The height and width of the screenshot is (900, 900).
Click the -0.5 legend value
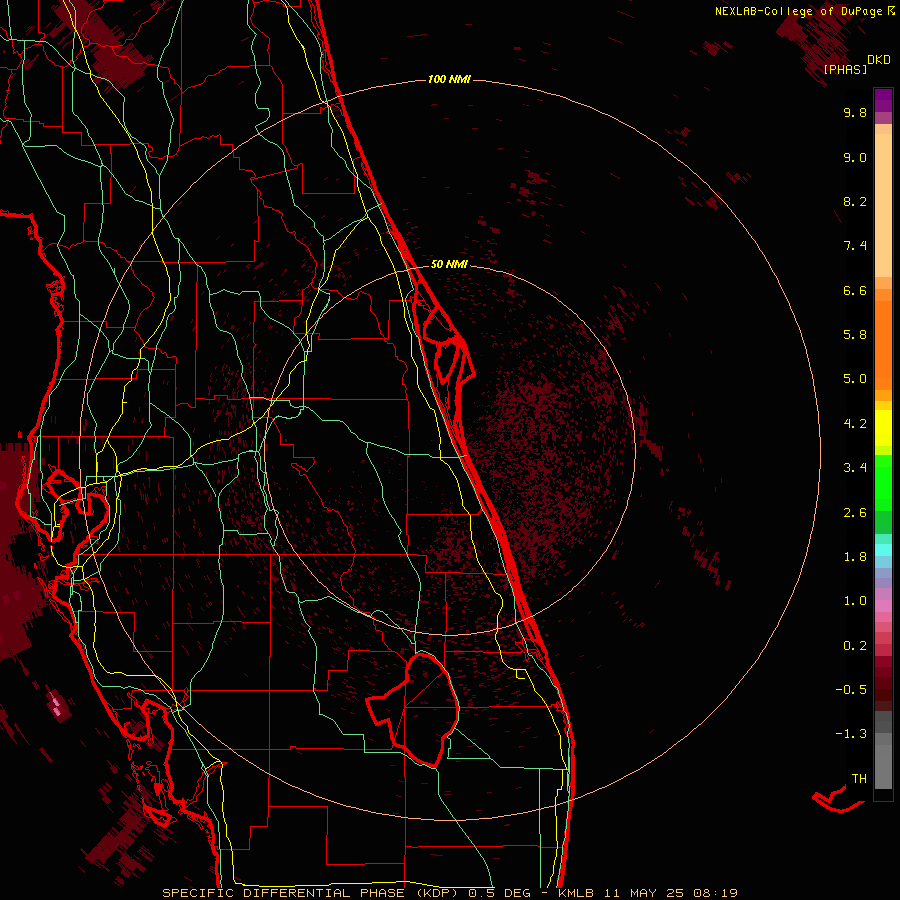coord(851,690)
